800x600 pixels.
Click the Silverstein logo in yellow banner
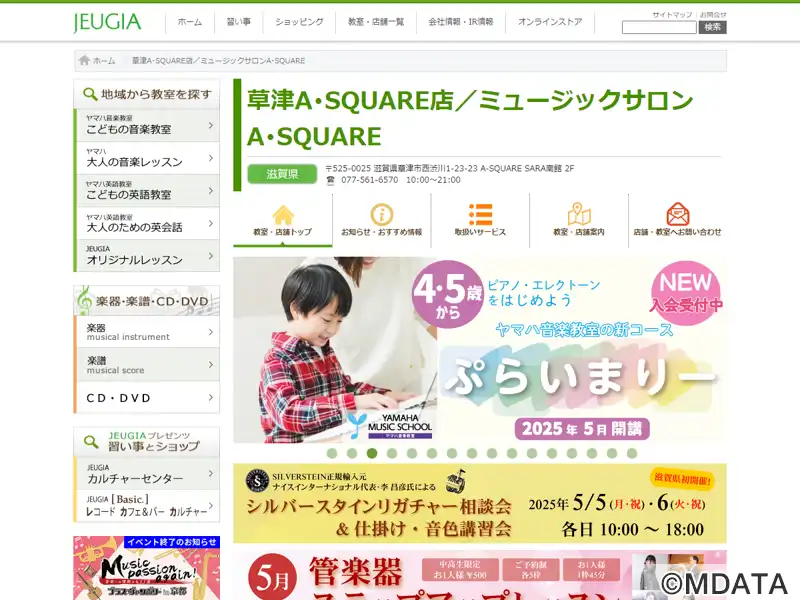click(x=258, y=481)
